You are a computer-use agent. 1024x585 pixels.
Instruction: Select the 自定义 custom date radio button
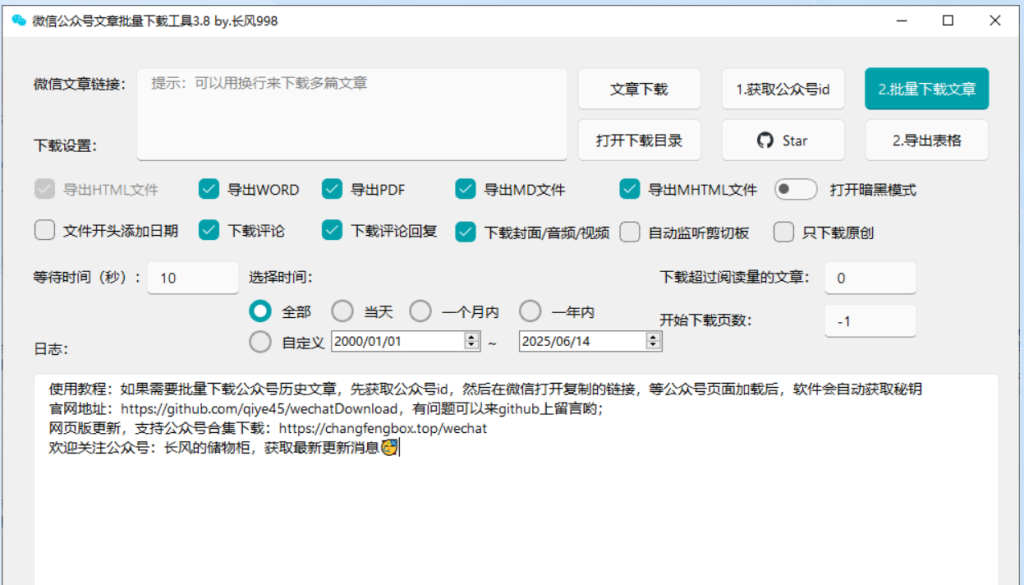pos(260,342)
